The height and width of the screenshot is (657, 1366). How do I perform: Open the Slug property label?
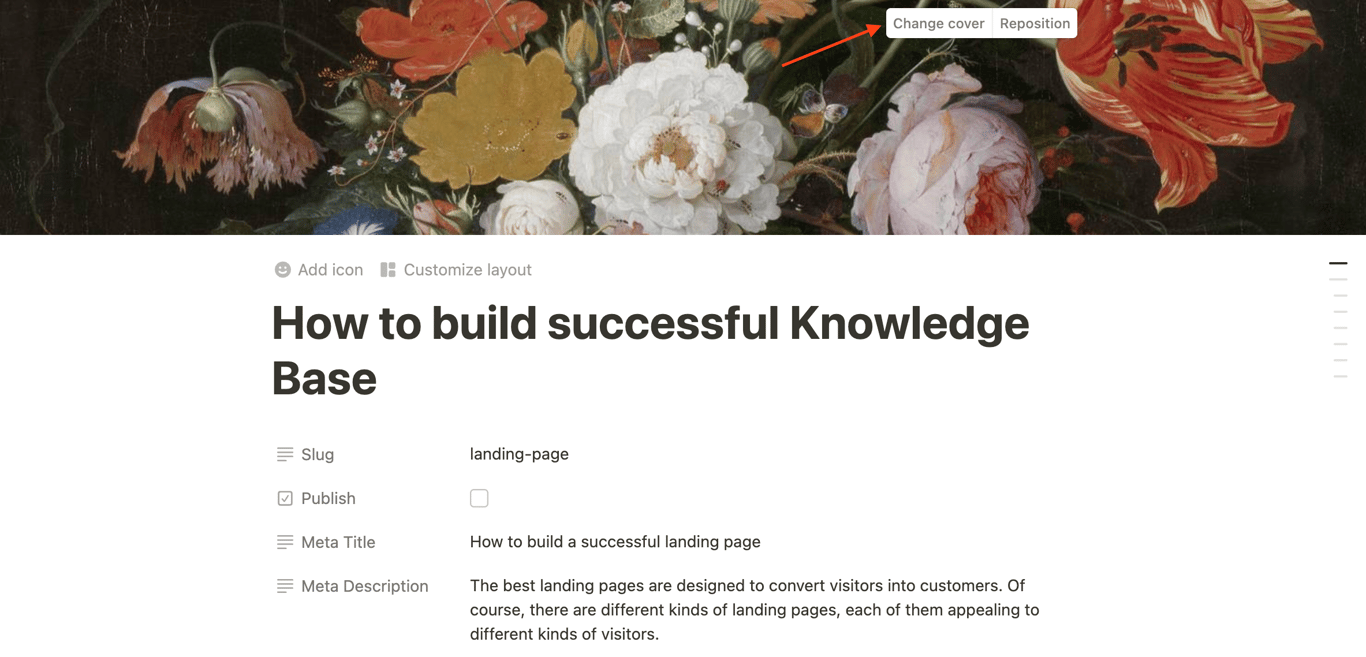point(318,454)
